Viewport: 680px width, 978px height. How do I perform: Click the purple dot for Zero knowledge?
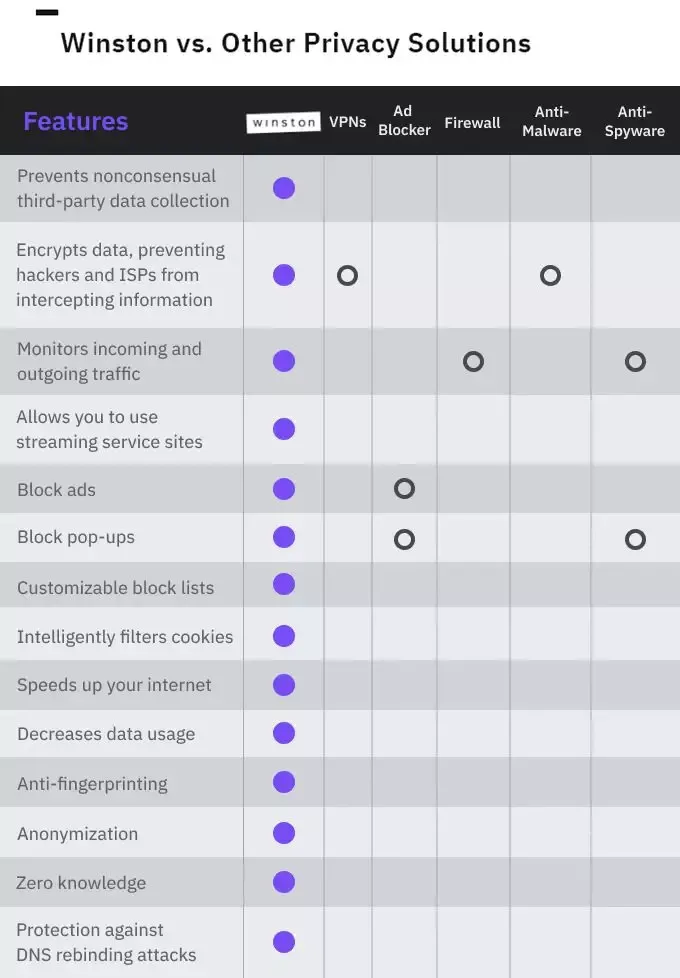pos(284,882)
